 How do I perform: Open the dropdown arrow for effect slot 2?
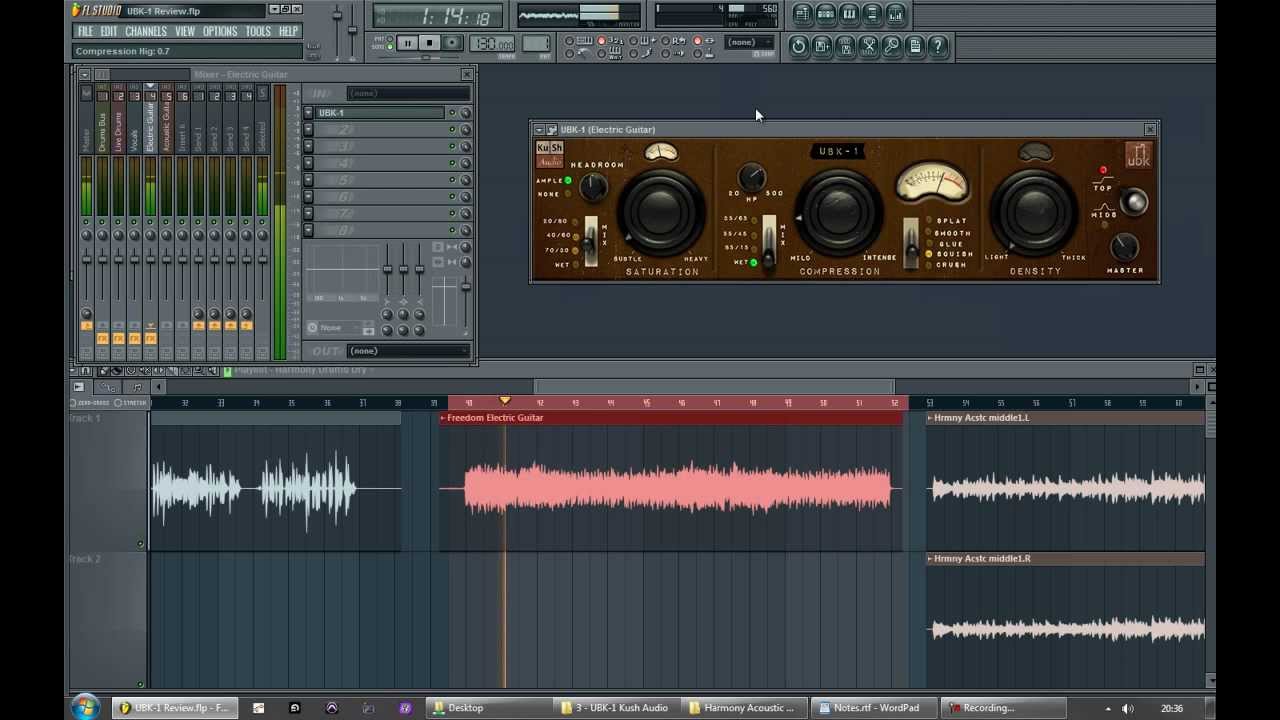coord(309,130)
